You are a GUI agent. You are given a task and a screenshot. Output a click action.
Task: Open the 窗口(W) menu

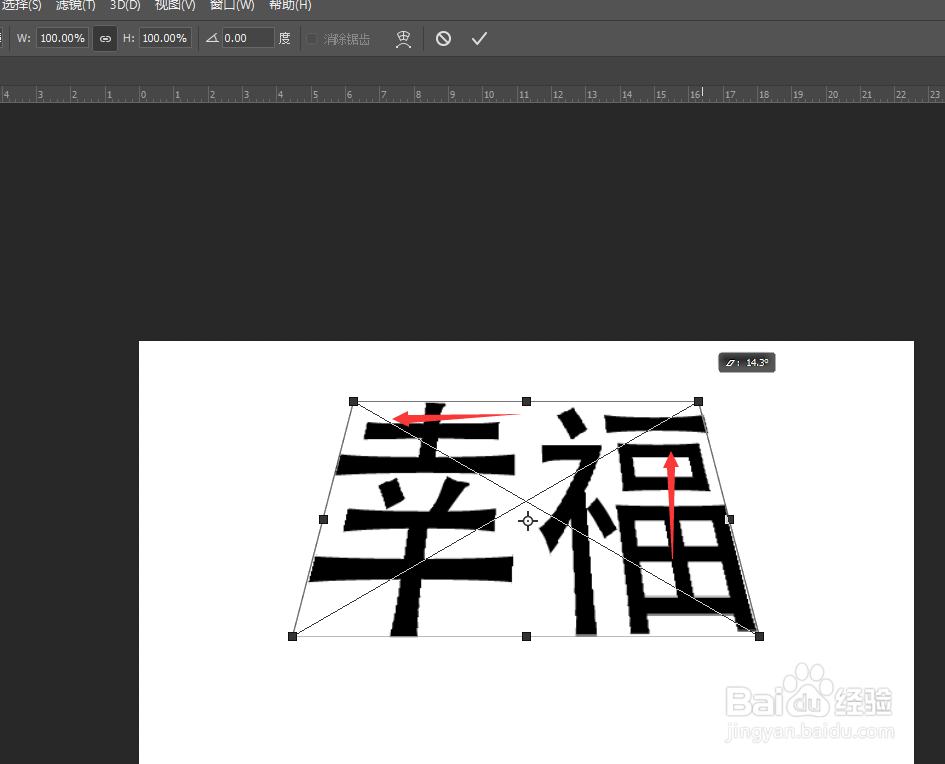pos(232,6)
